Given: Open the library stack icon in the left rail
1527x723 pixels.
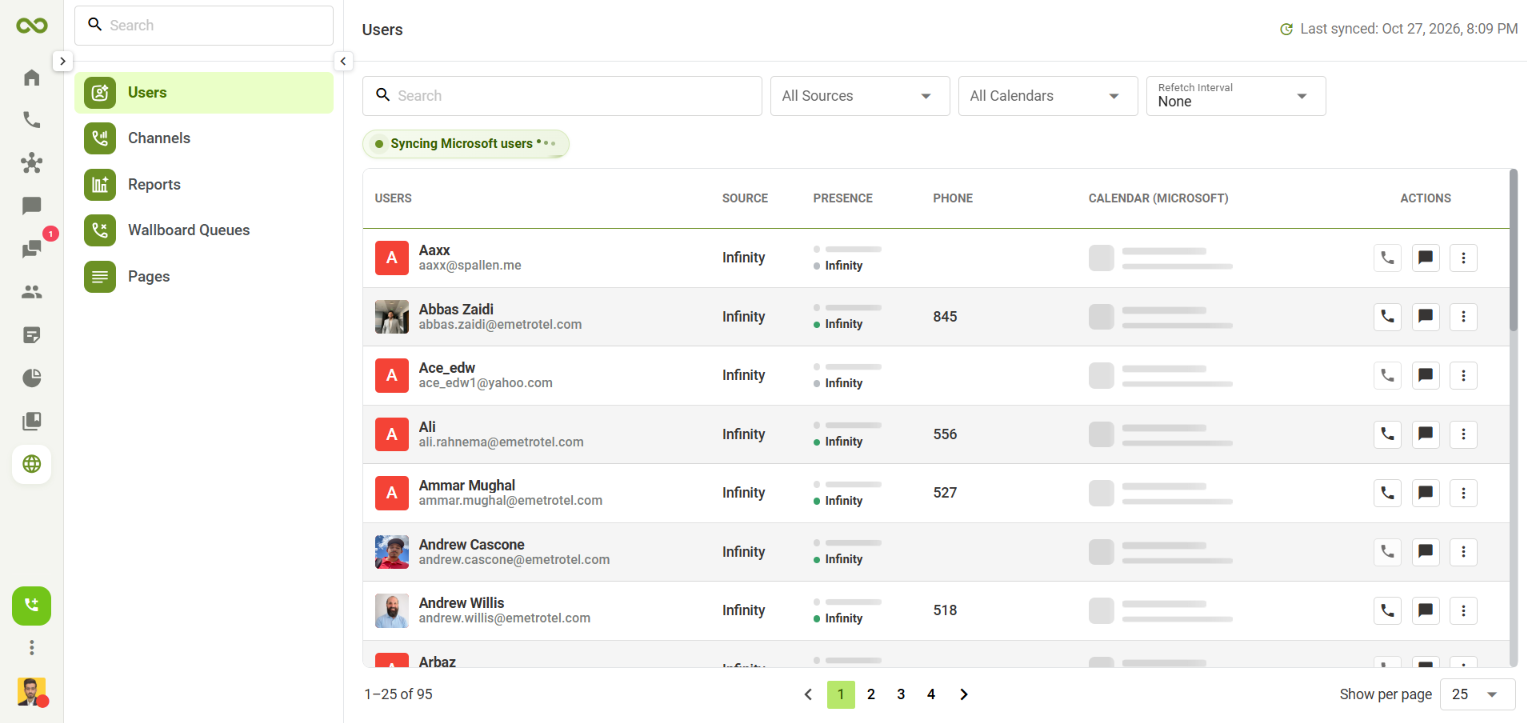Looking at the screenshot, I should 32,421.
